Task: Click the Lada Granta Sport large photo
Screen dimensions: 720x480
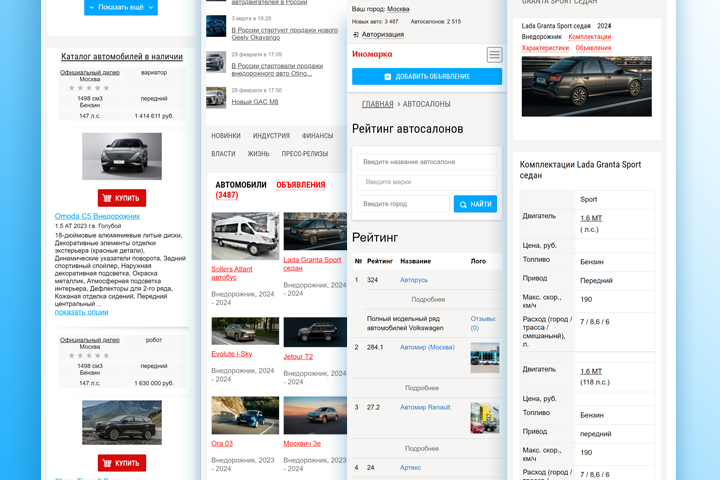Action: click(x=586, y=86)
